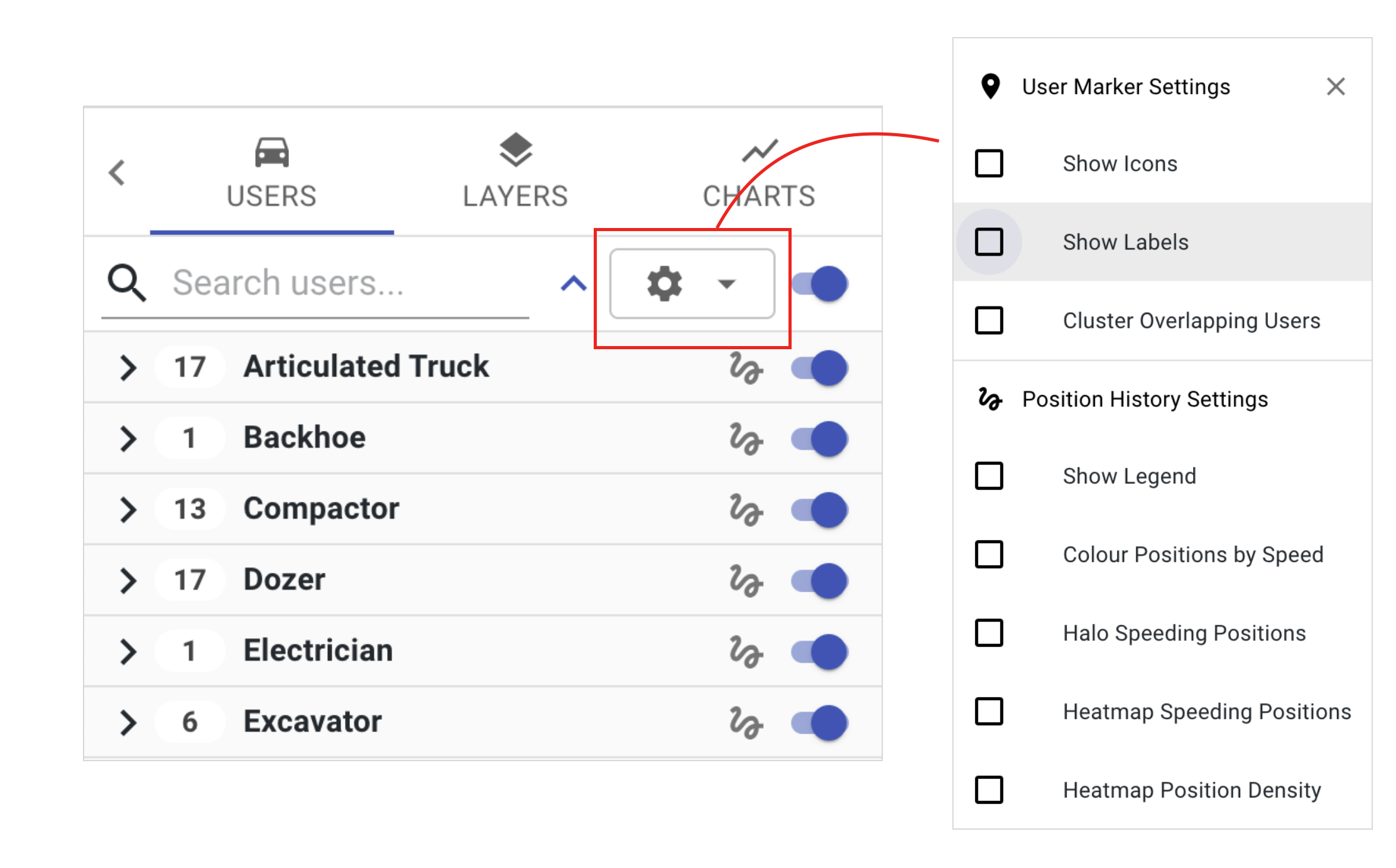Close the User Marker Settings panel
The height and width of the screenshot is (868, 1396).
point(1335,87)
